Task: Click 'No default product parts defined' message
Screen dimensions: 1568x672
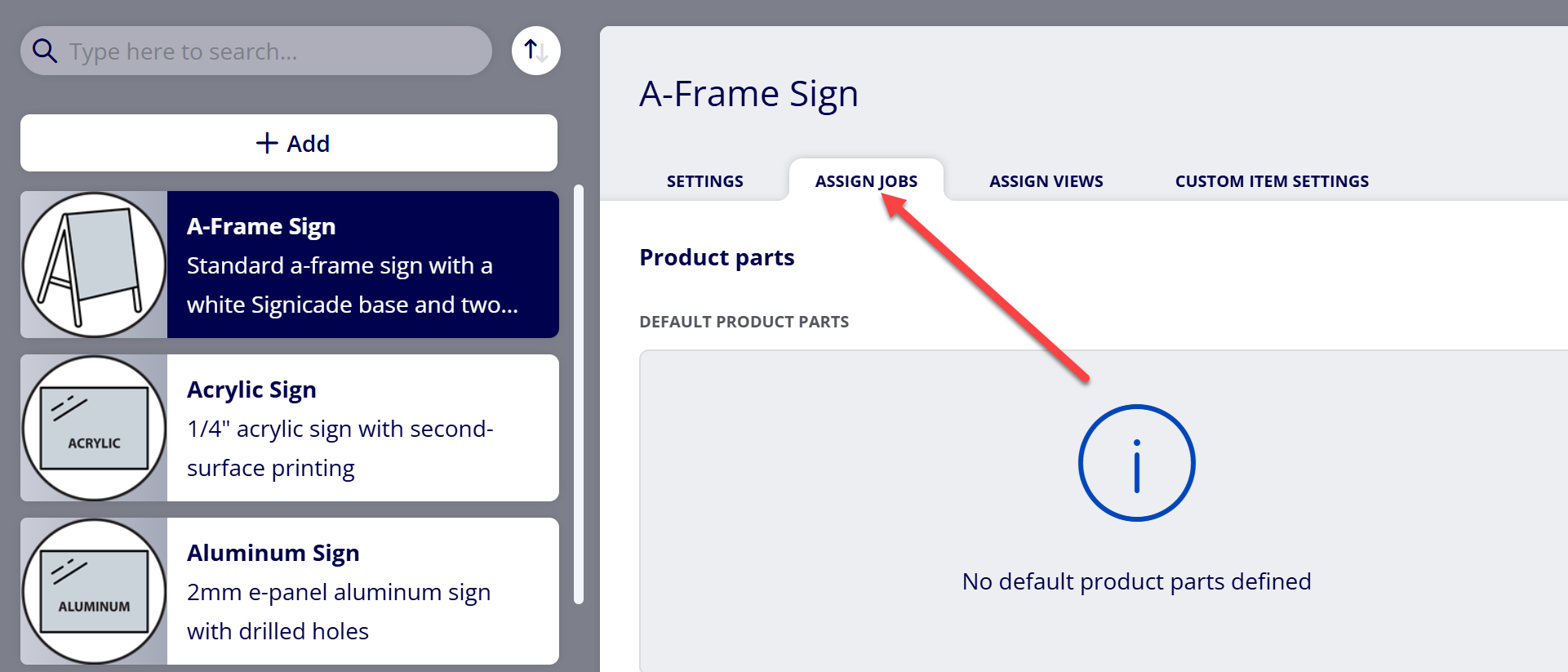Action: (x=1136, y=581)
